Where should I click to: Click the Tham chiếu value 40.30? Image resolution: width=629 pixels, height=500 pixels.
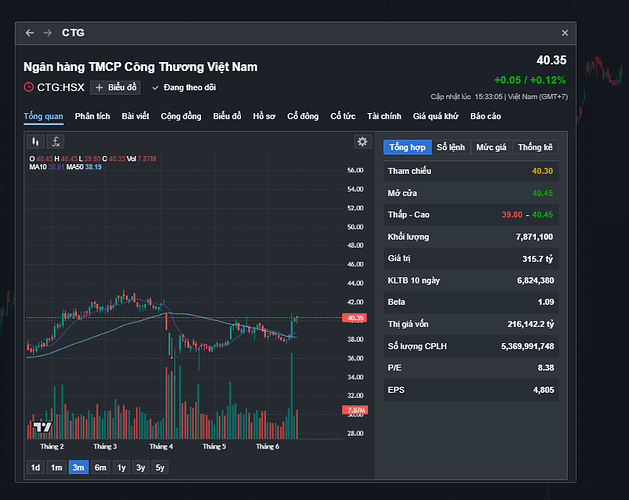(x=542, y=171)
